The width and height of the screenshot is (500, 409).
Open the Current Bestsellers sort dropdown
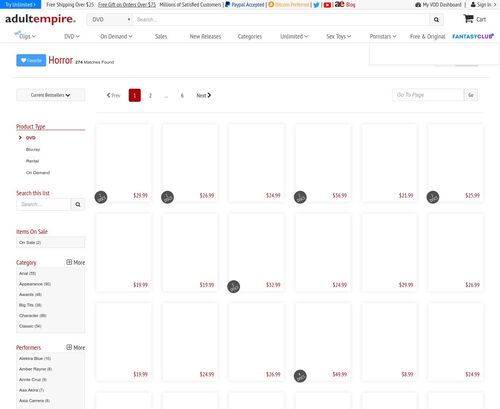click(51, 95)
